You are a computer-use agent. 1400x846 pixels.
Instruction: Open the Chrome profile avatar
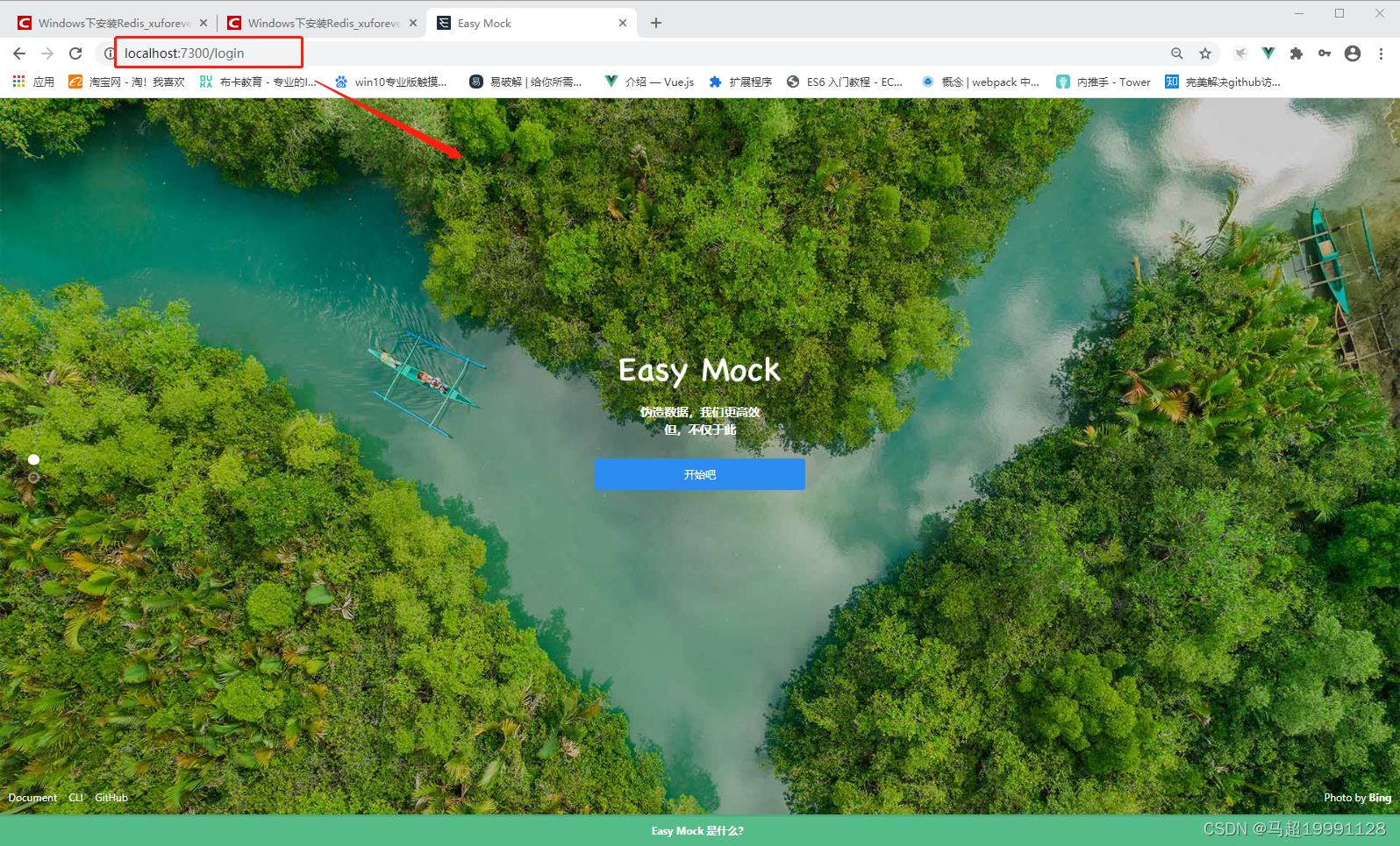(1353, 53)
